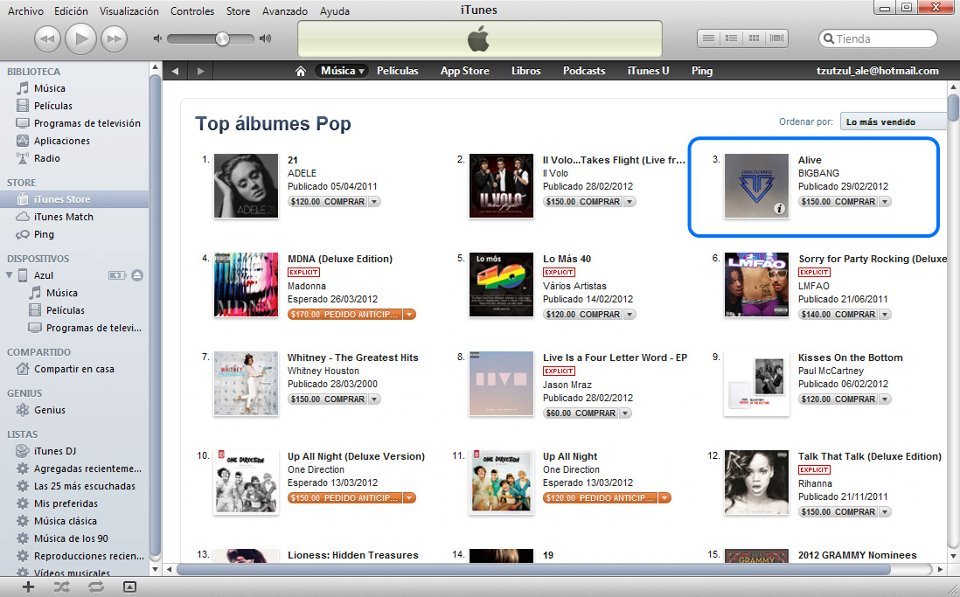Expand options arrow next to ADELE 21 buy button
The width and height of the screenshot is (960, 597).
tap(374, 201)
